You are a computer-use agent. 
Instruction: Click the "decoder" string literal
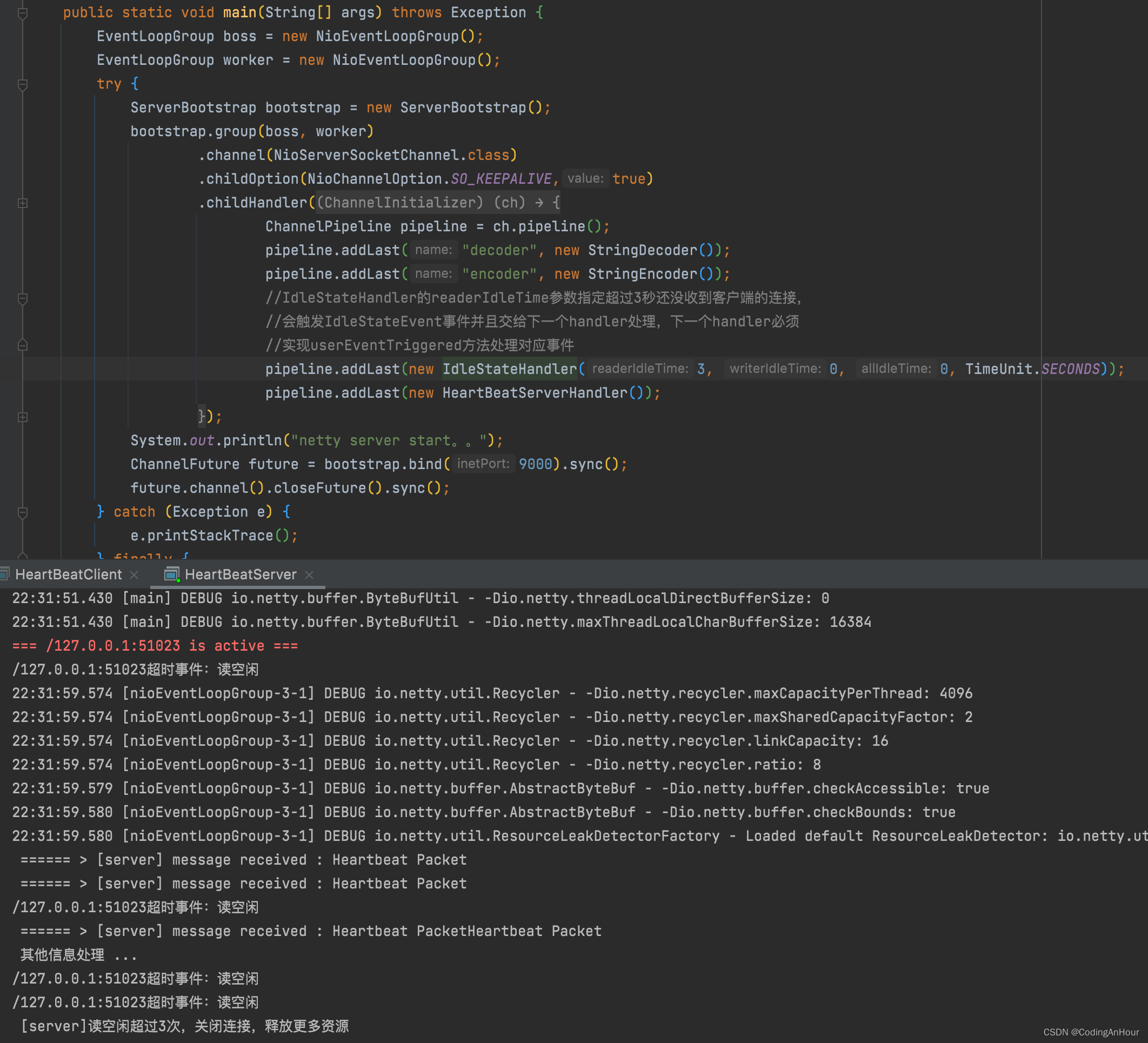click(x=499, y=250)
